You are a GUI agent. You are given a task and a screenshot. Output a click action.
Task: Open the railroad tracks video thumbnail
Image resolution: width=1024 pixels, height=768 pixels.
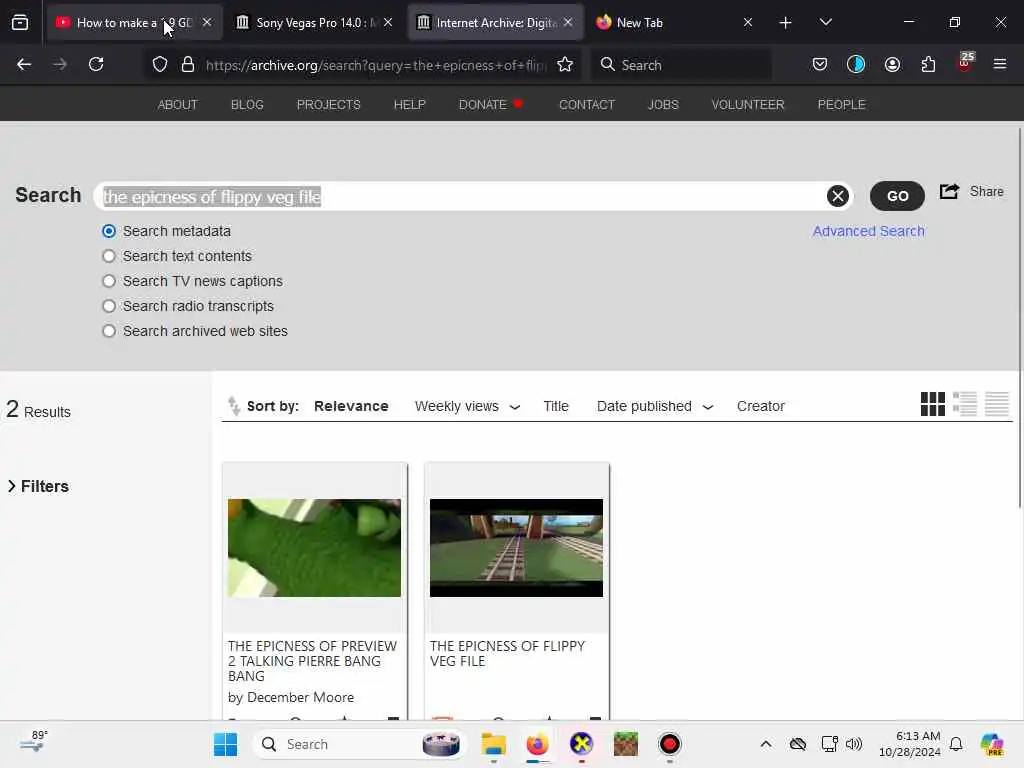516,548
